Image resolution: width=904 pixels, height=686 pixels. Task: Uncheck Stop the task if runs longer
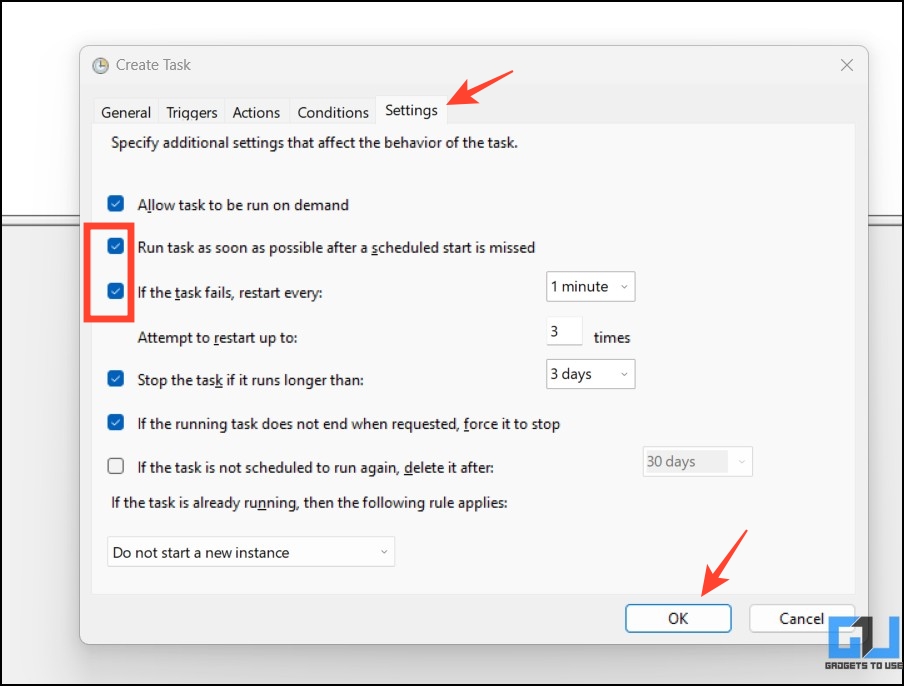point(116,379)
